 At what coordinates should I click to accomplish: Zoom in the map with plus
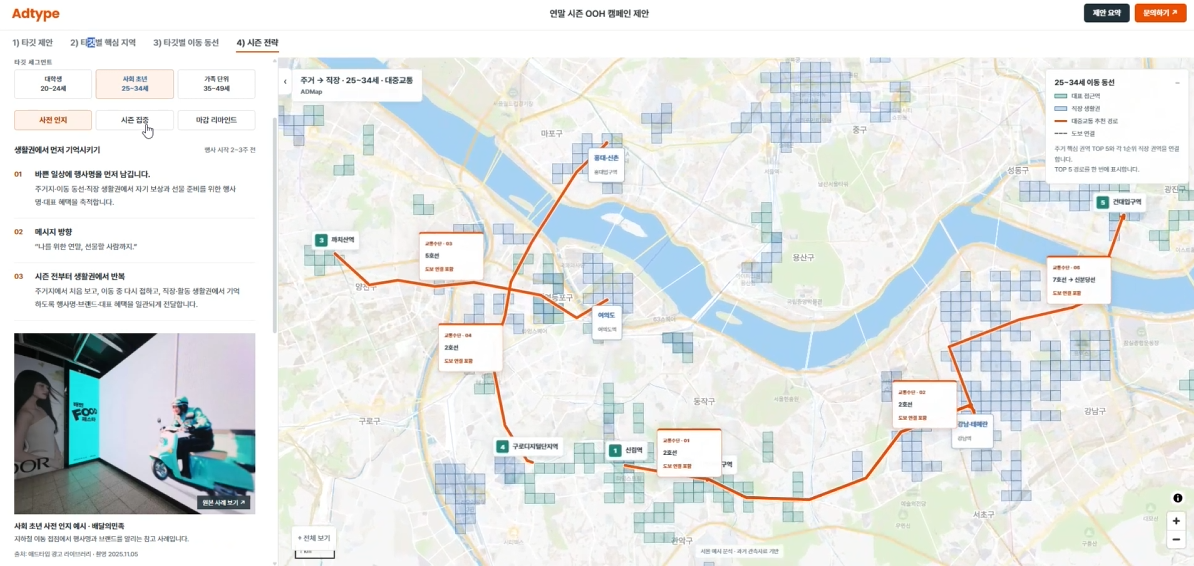[1176, 521]
